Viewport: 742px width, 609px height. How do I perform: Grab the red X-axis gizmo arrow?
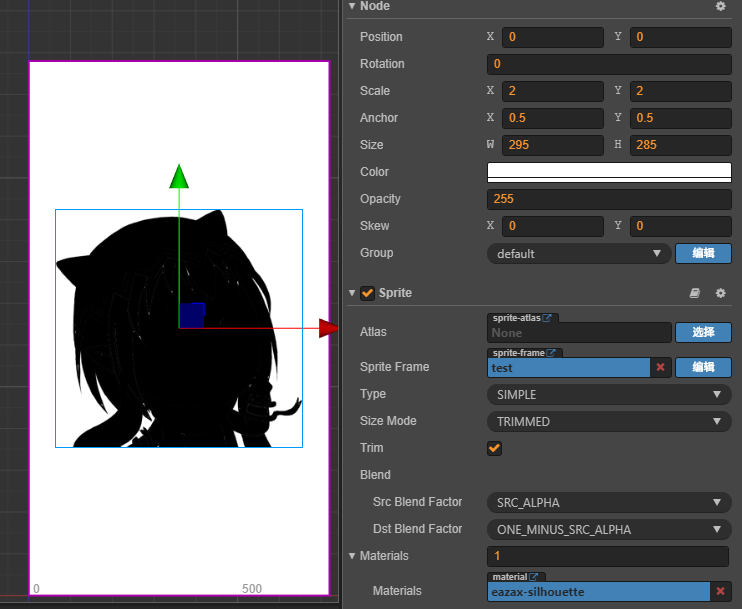(328, 328)
